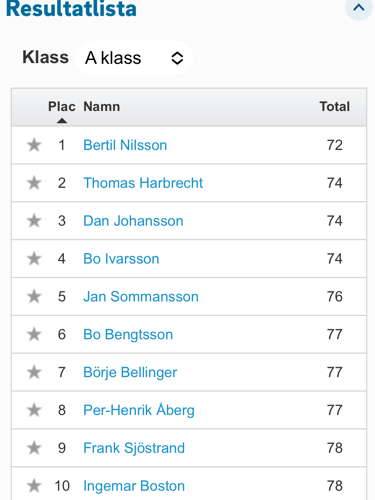Favorite Bertil Nilsson with the star icon
The width and height of the screenshot is (375, 500).
click(34, 145)
